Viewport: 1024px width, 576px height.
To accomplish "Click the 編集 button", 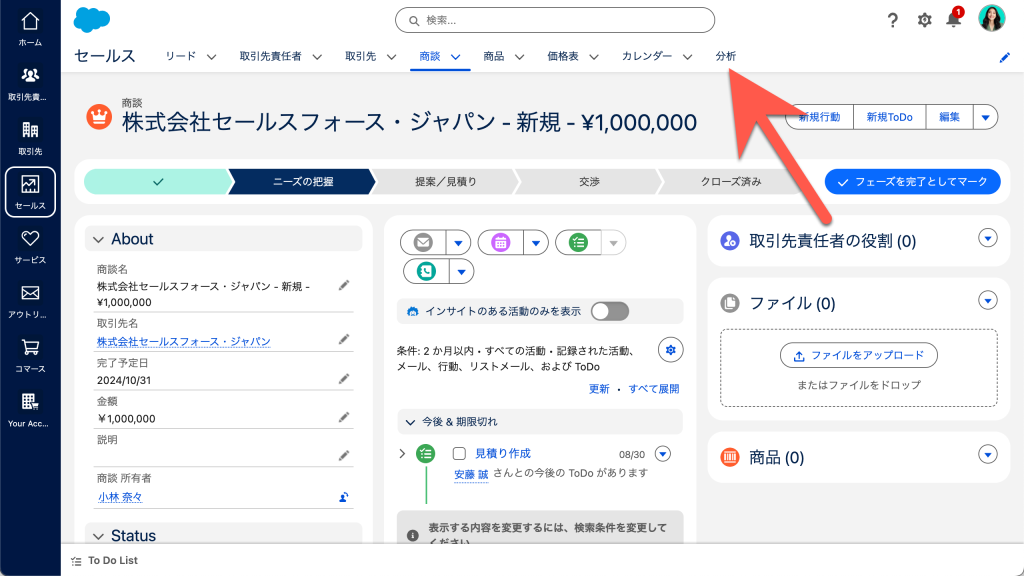I will [x=950, y=118].
